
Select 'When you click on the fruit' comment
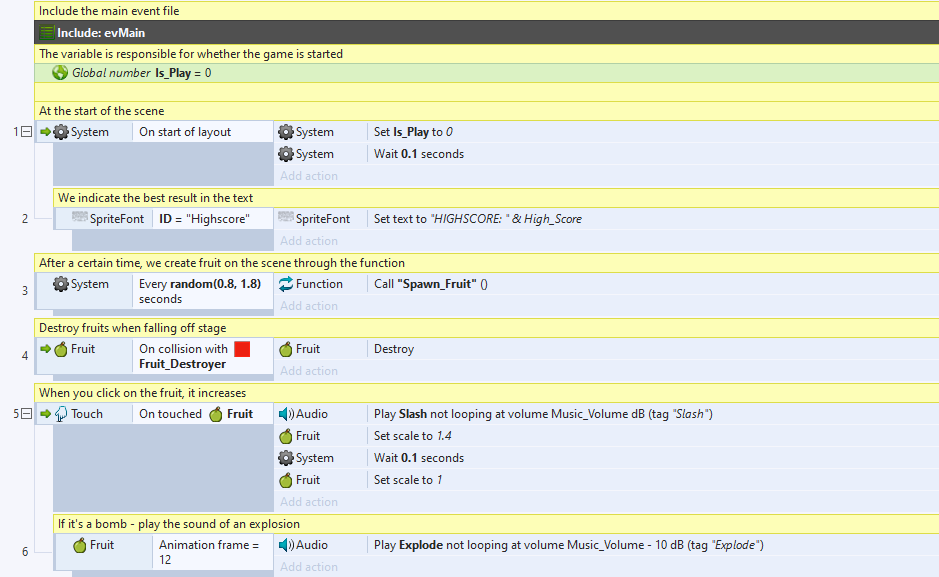click(x=486, y=393)
